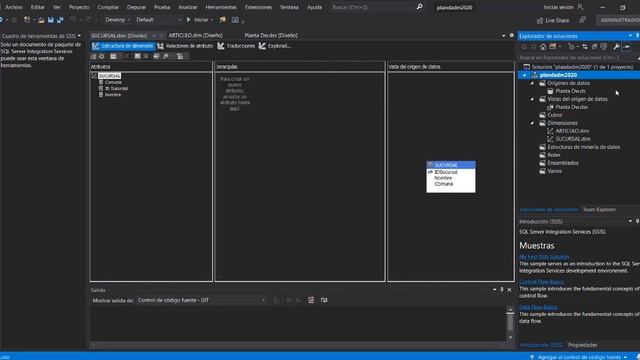Click the Save icon in the main toolbar

(51, 20)
